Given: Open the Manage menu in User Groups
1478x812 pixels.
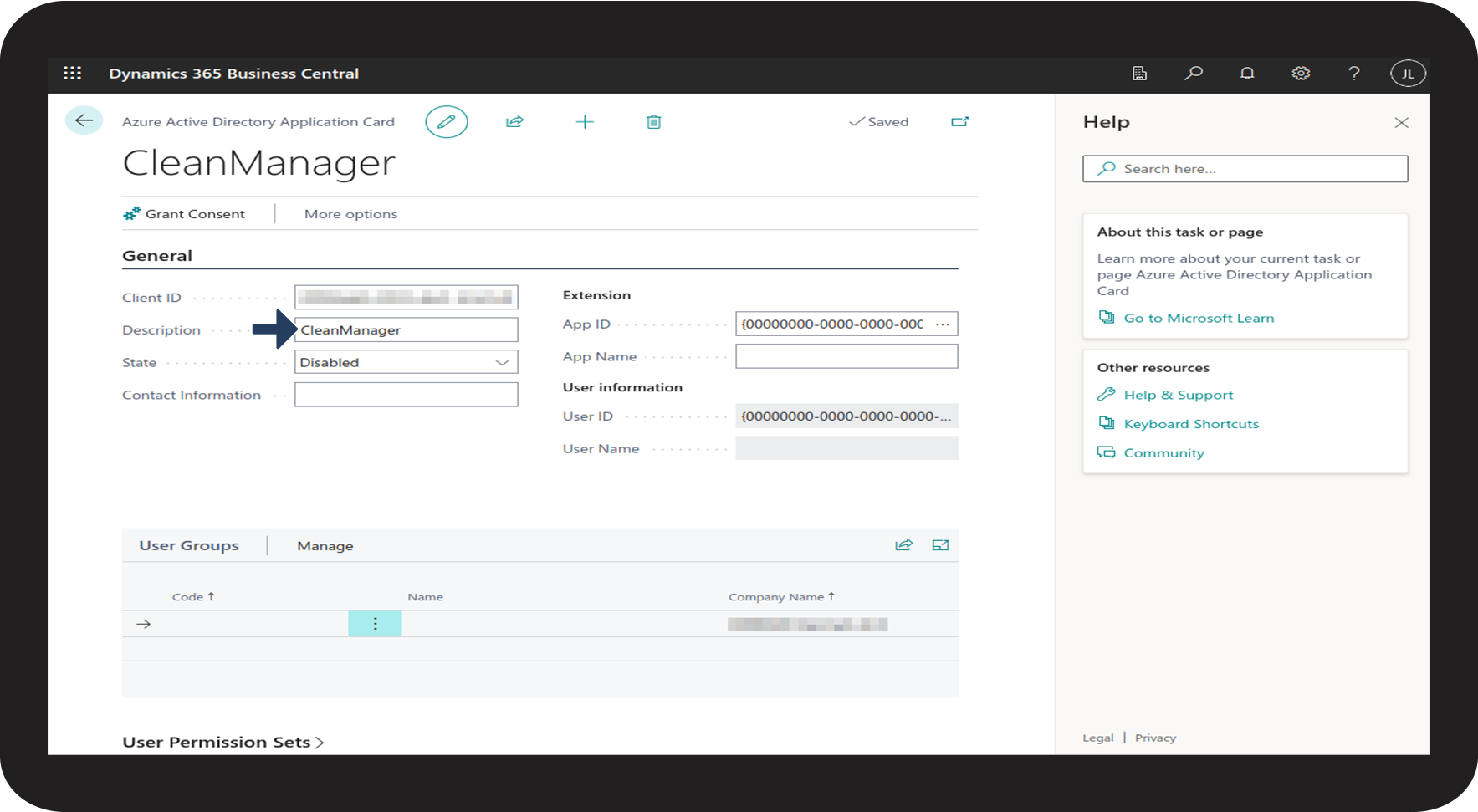Looking at the screenshot, I should coord(325,546).
